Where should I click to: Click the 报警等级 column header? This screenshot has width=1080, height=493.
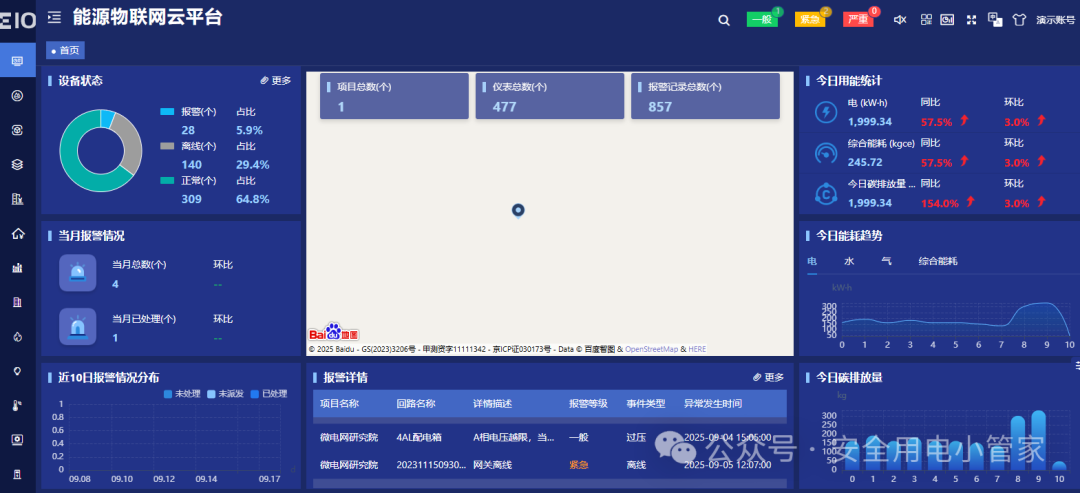(x=588, y=403)
